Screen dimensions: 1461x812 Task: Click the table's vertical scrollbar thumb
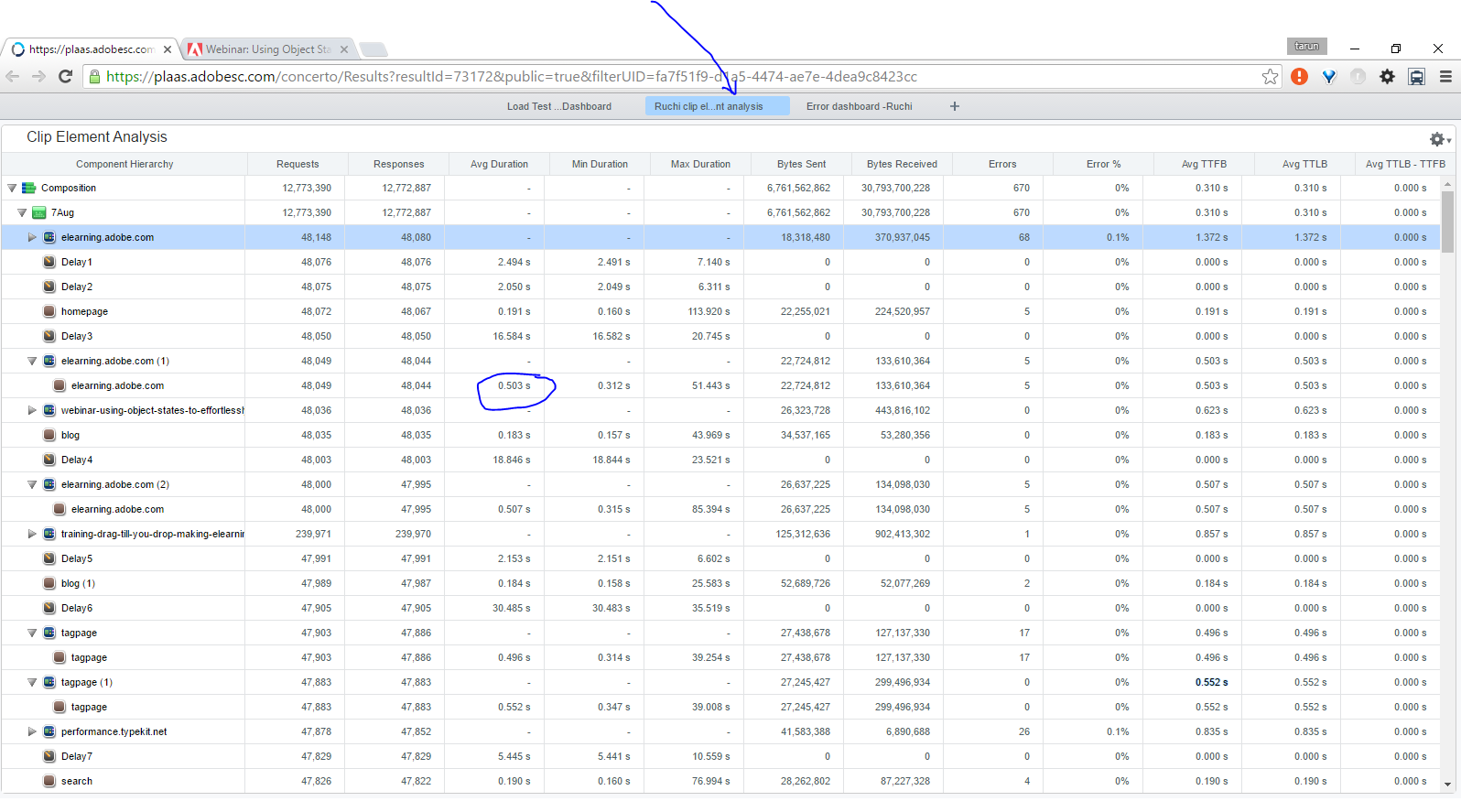tap(1447, 220)
